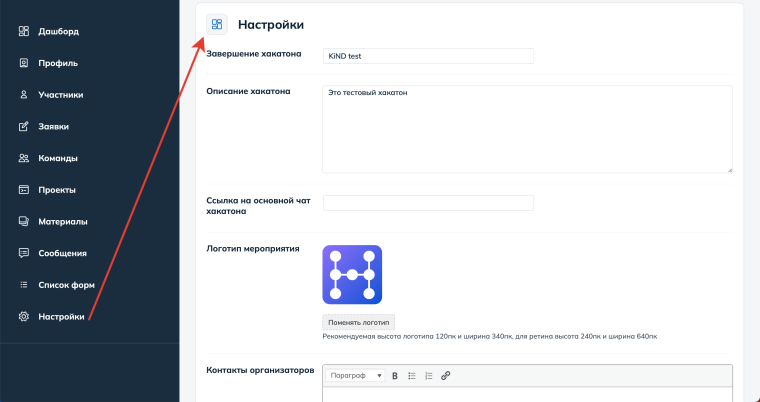
Task: Focus the Описание хакатона text area
Action: pyautogui.click(x=527, y=128)
